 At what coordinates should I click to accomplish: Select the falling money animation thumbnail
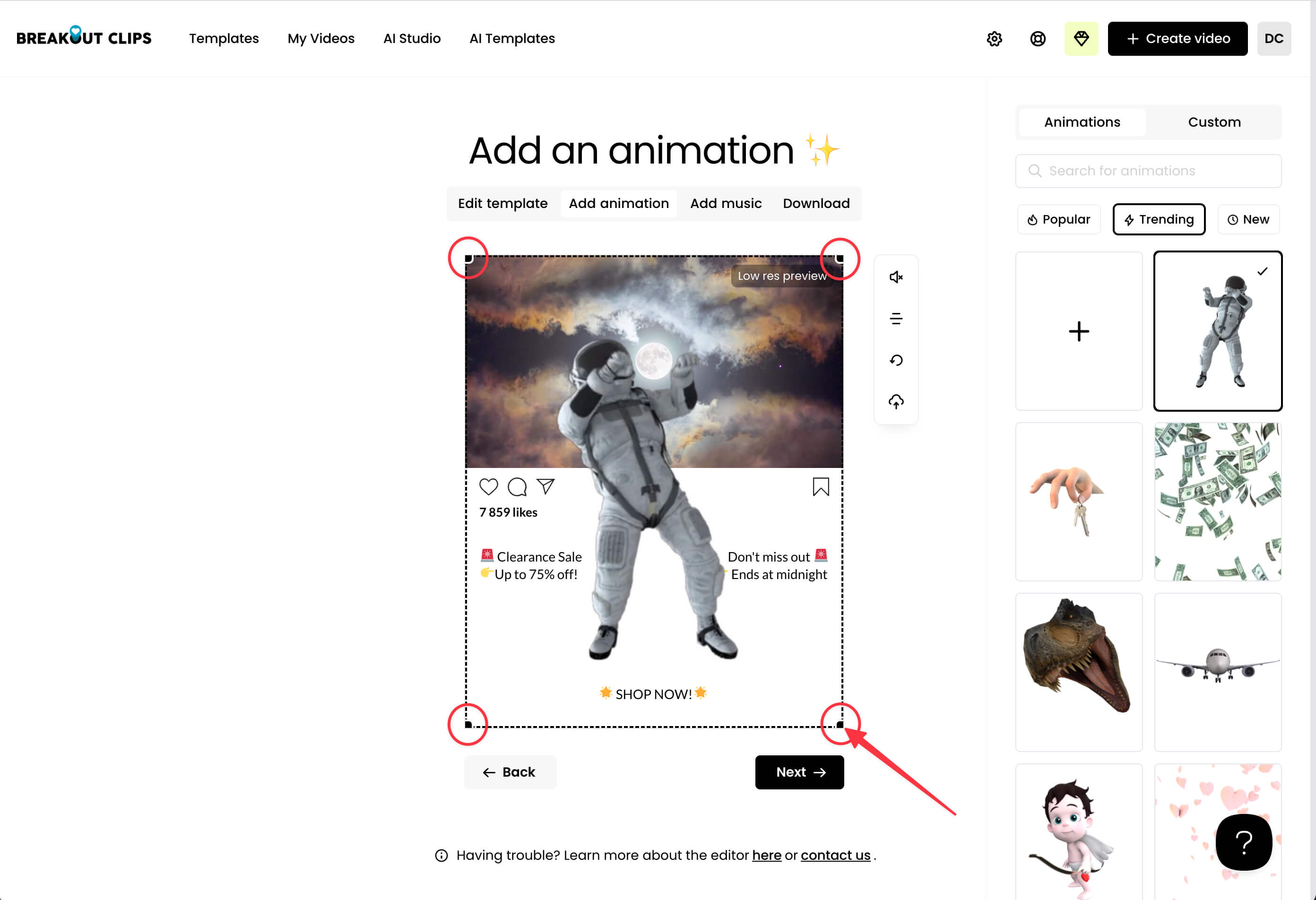click(1218, 501)
